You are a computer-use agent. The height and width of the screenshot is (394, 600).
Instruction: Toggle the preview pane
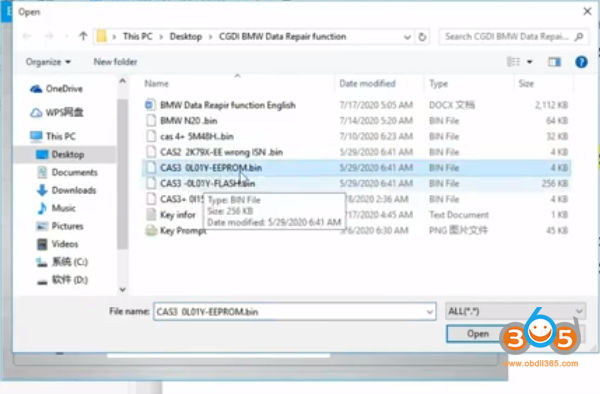[x=554, y=62]
